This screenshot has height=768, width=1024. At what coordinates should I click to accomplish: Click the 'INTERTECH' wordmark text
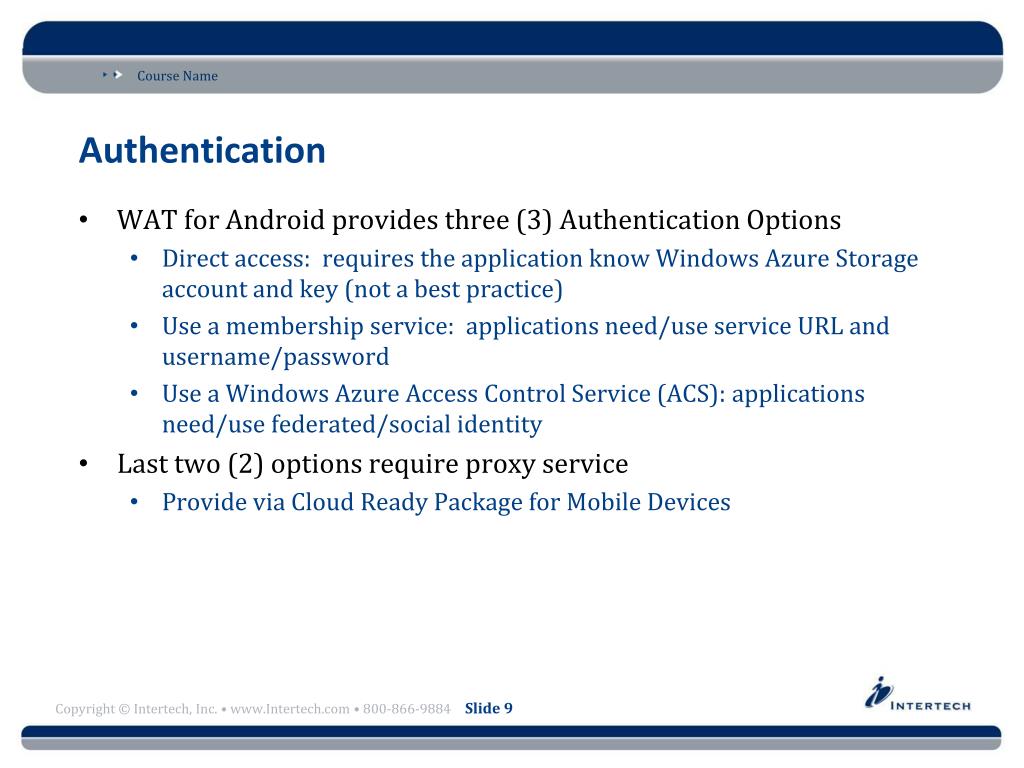(x=931, y=706)
